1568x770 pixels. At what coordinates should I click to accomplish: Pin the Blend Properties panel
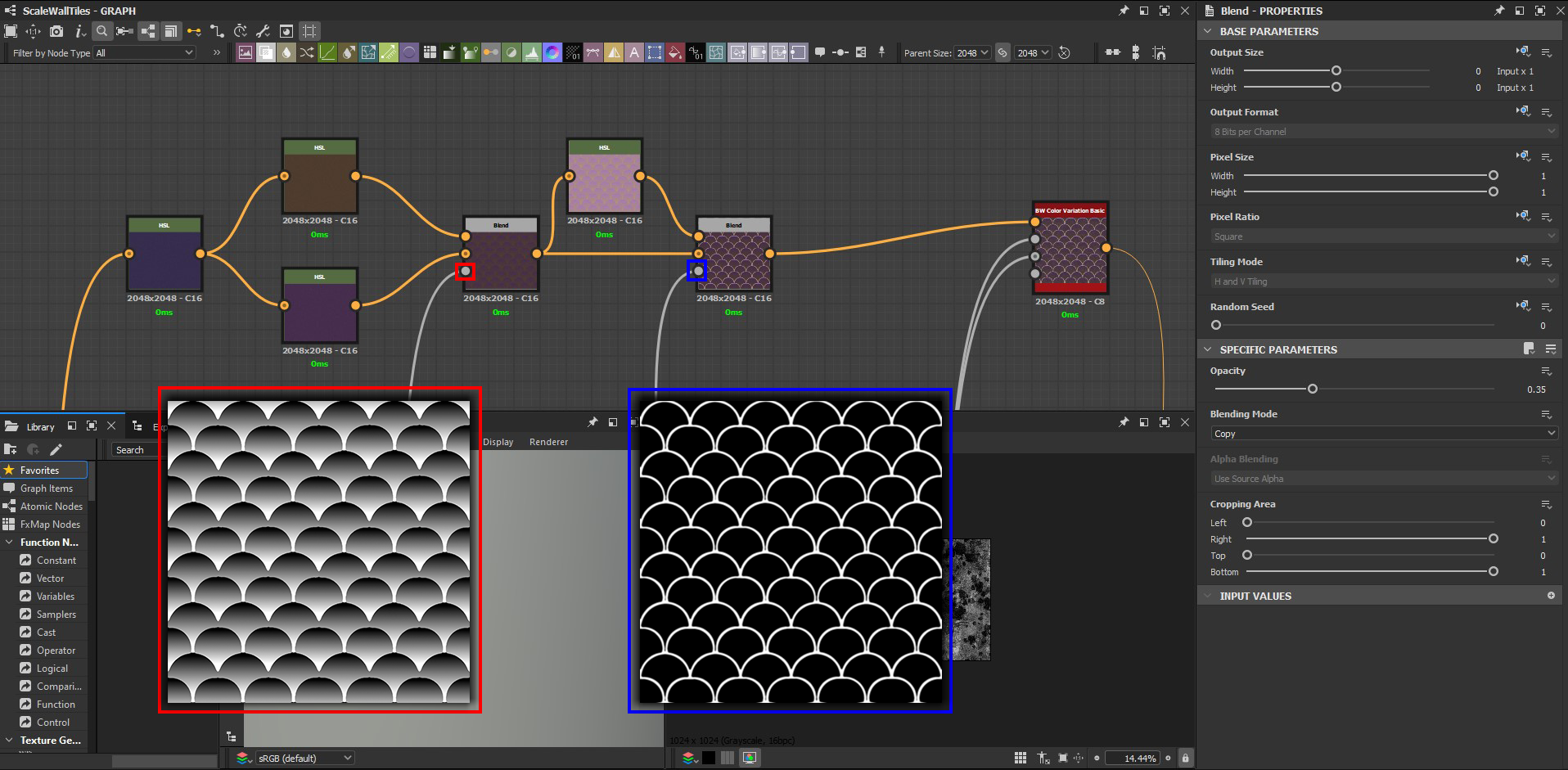click(1500, 11)
